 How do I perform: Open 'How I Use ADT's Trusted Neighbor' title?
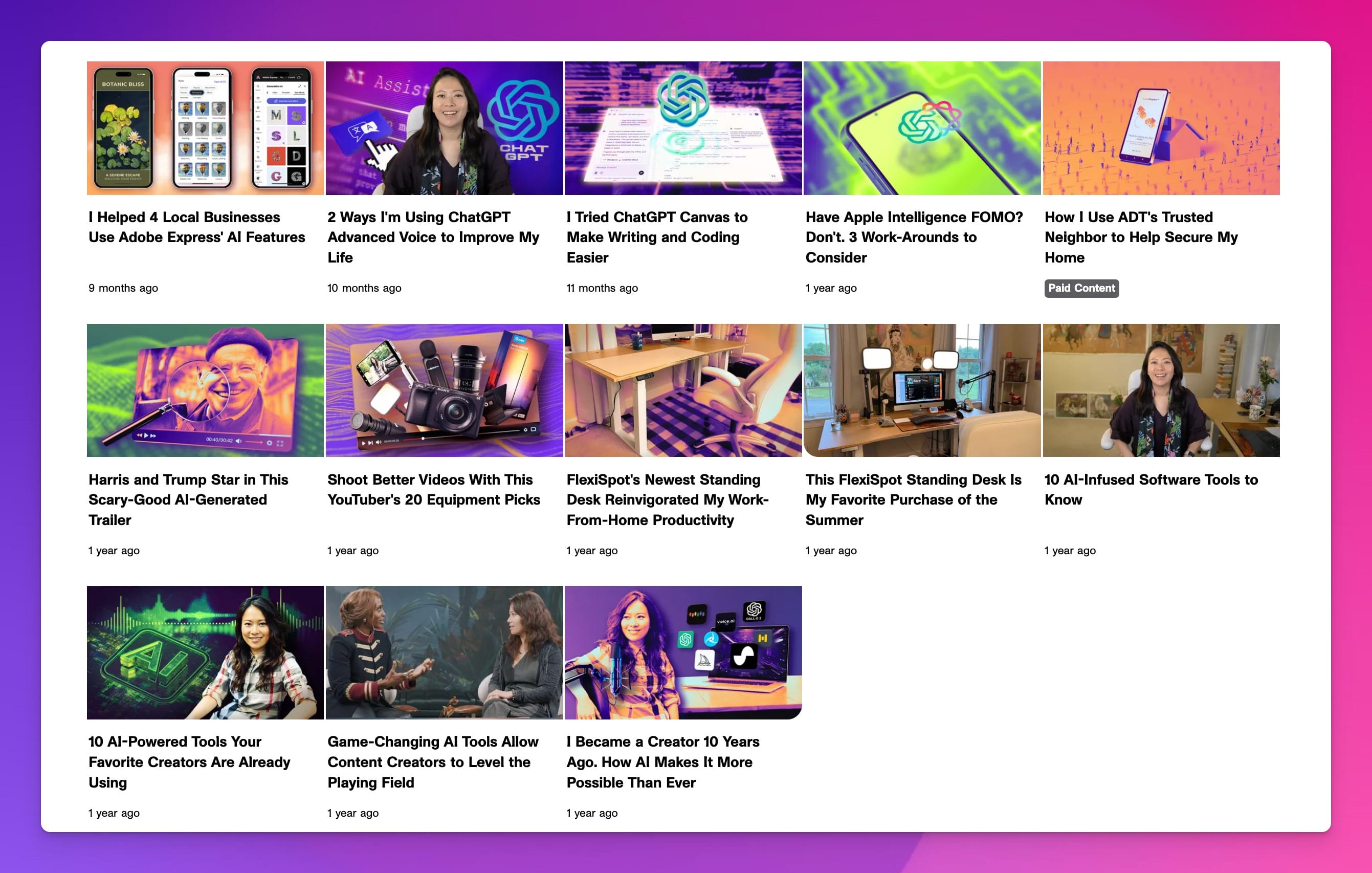coord(1141,237)
